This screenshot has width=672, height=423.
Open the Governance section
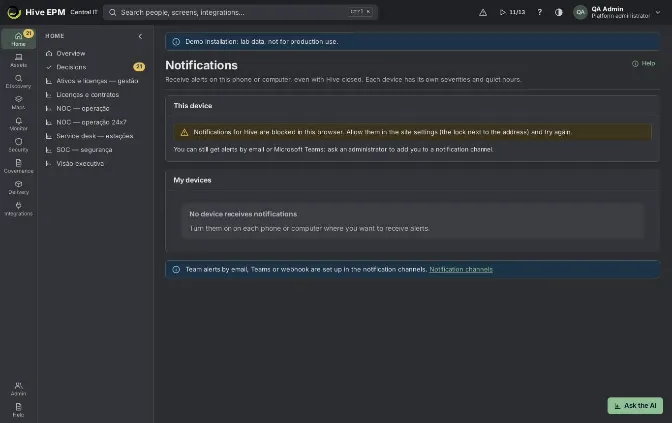(x=18, y=166)
